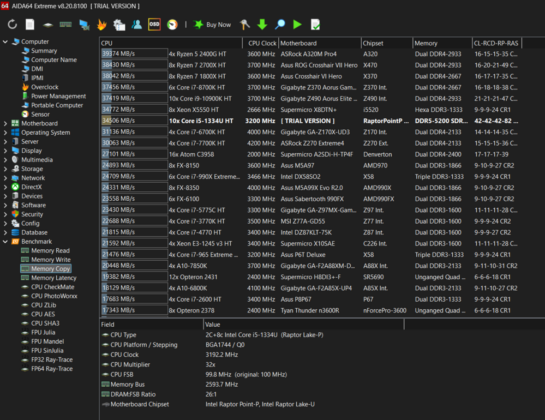Open the Report page icon

click(30, 24)
